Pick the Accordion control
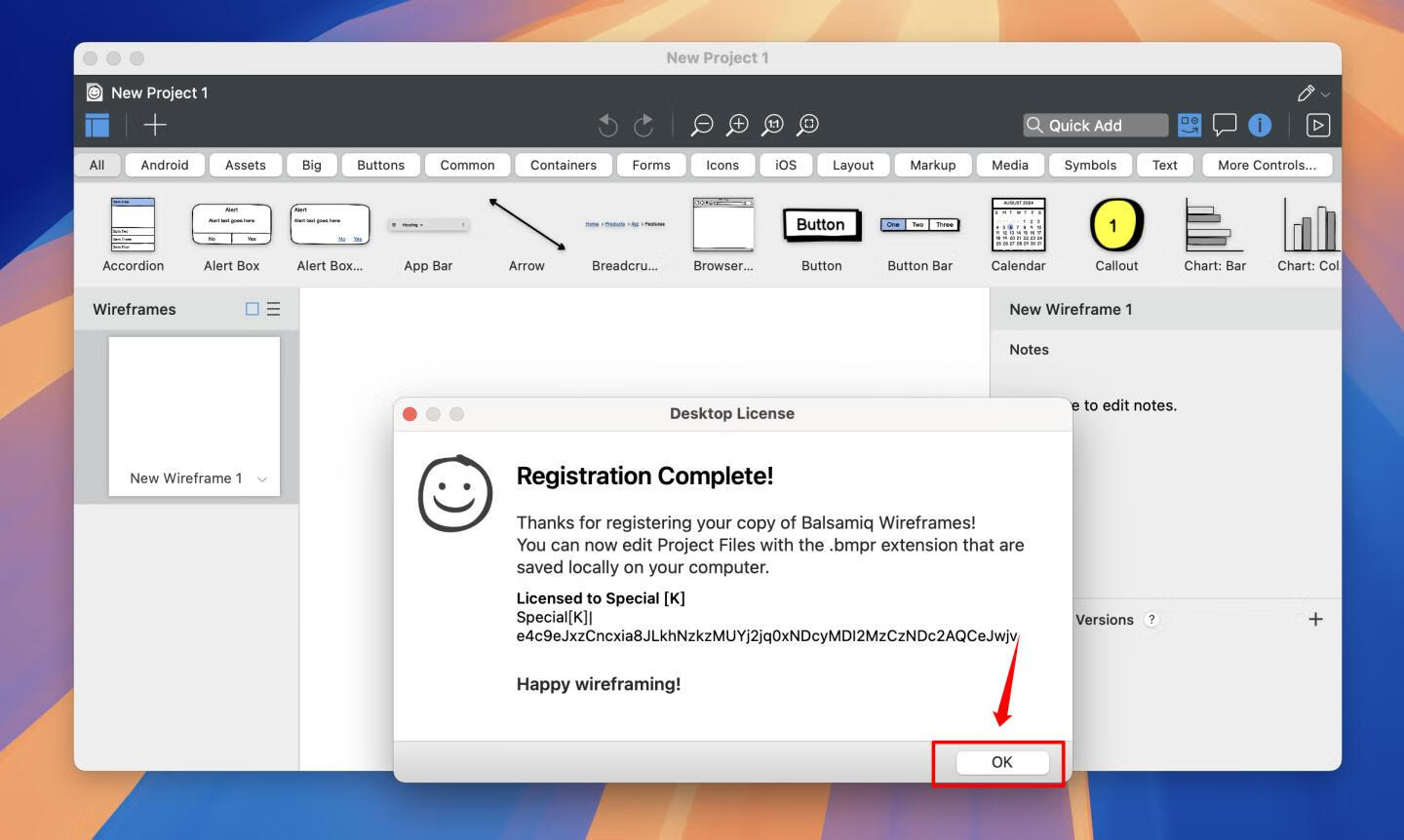Viewport: 1404px width, 840px height. 134,235
